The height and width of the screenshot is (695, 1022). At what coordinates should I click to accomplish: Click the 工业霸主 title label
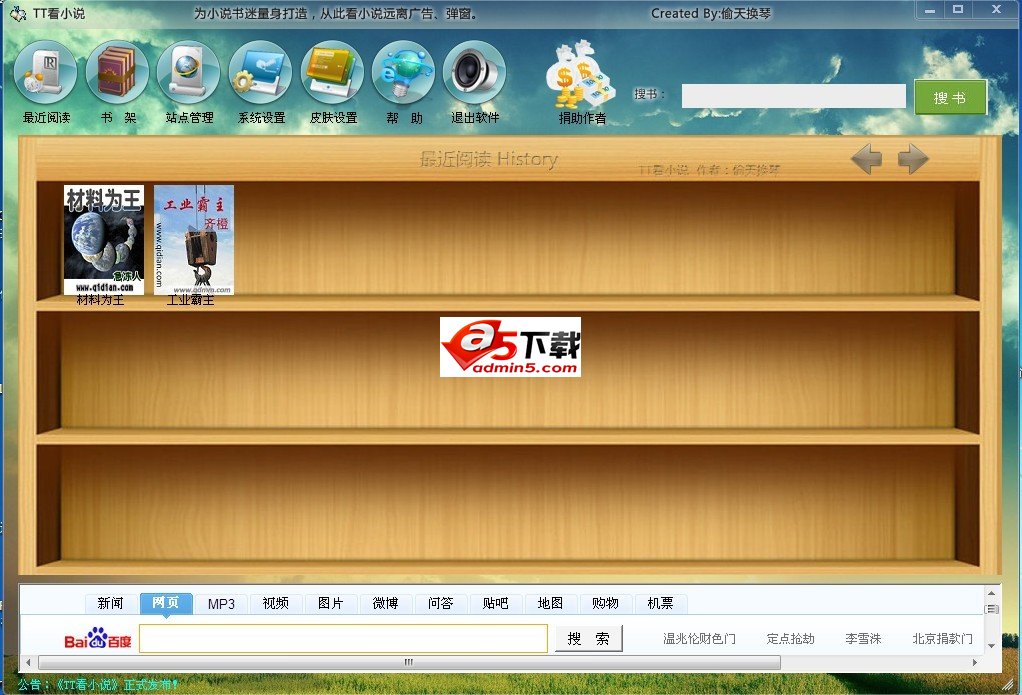(x=190, y=300)
